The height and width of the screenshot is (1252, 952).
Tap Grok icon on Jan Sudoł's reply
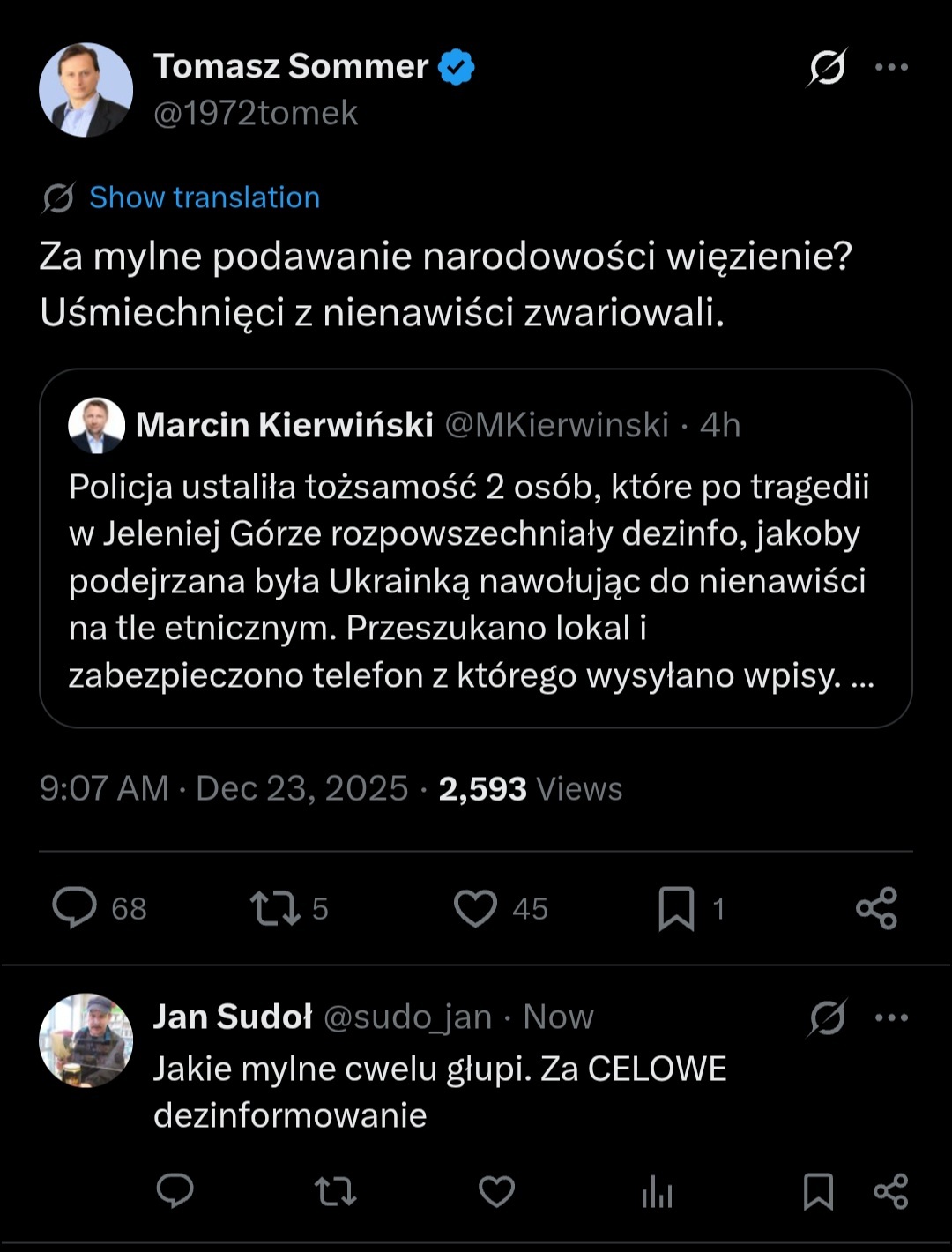[x=827, y=1017]
